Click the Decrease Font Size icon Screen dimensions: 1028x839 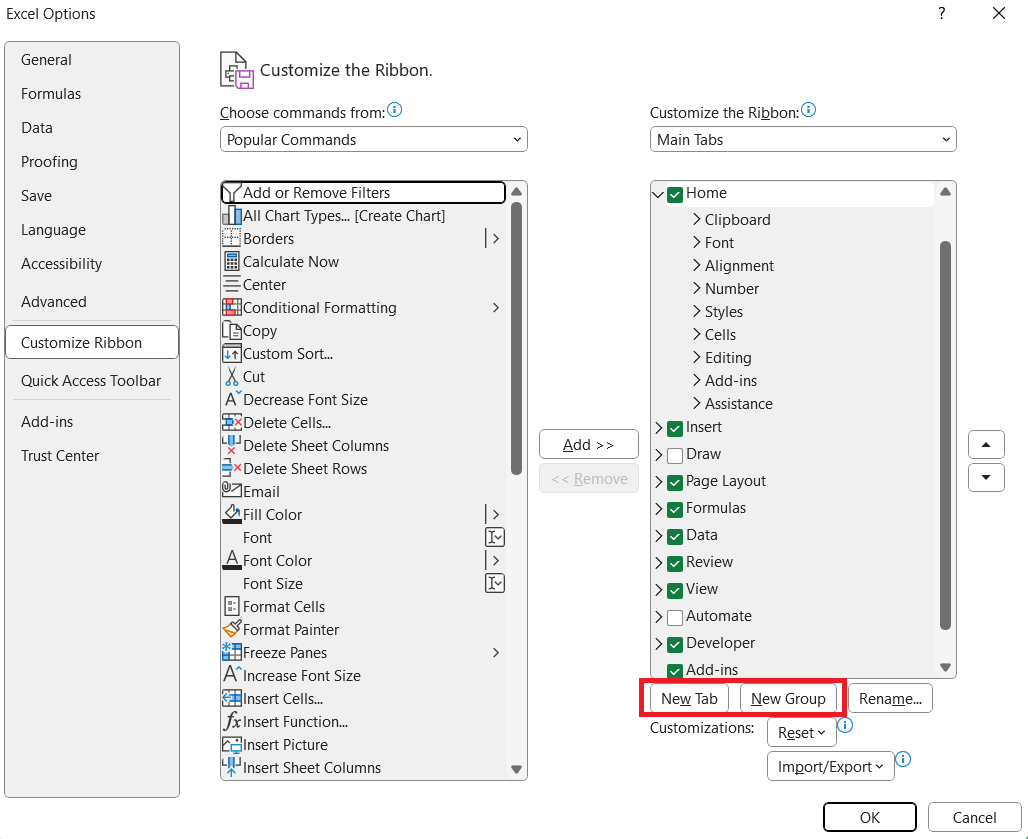tap(233, 399)
